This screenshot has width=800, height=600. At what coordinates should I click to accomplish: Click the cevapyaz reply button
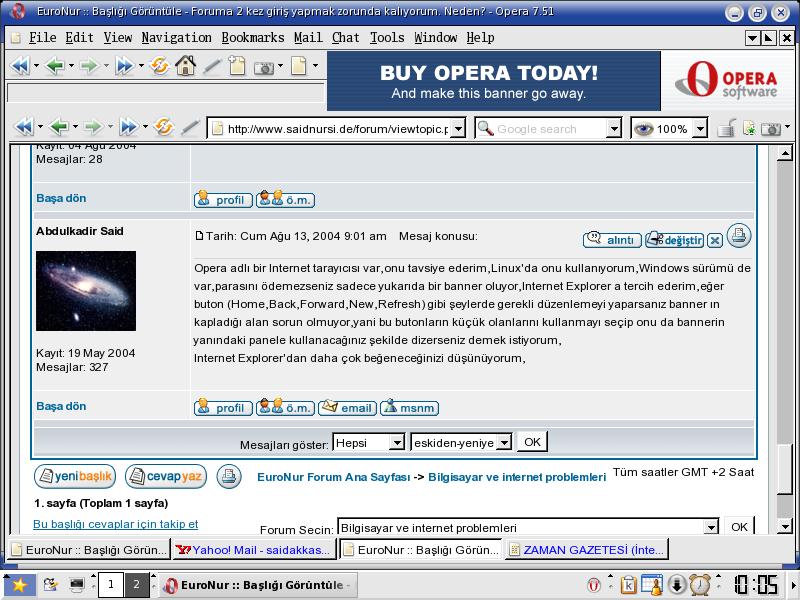click(x=166, y=477)
